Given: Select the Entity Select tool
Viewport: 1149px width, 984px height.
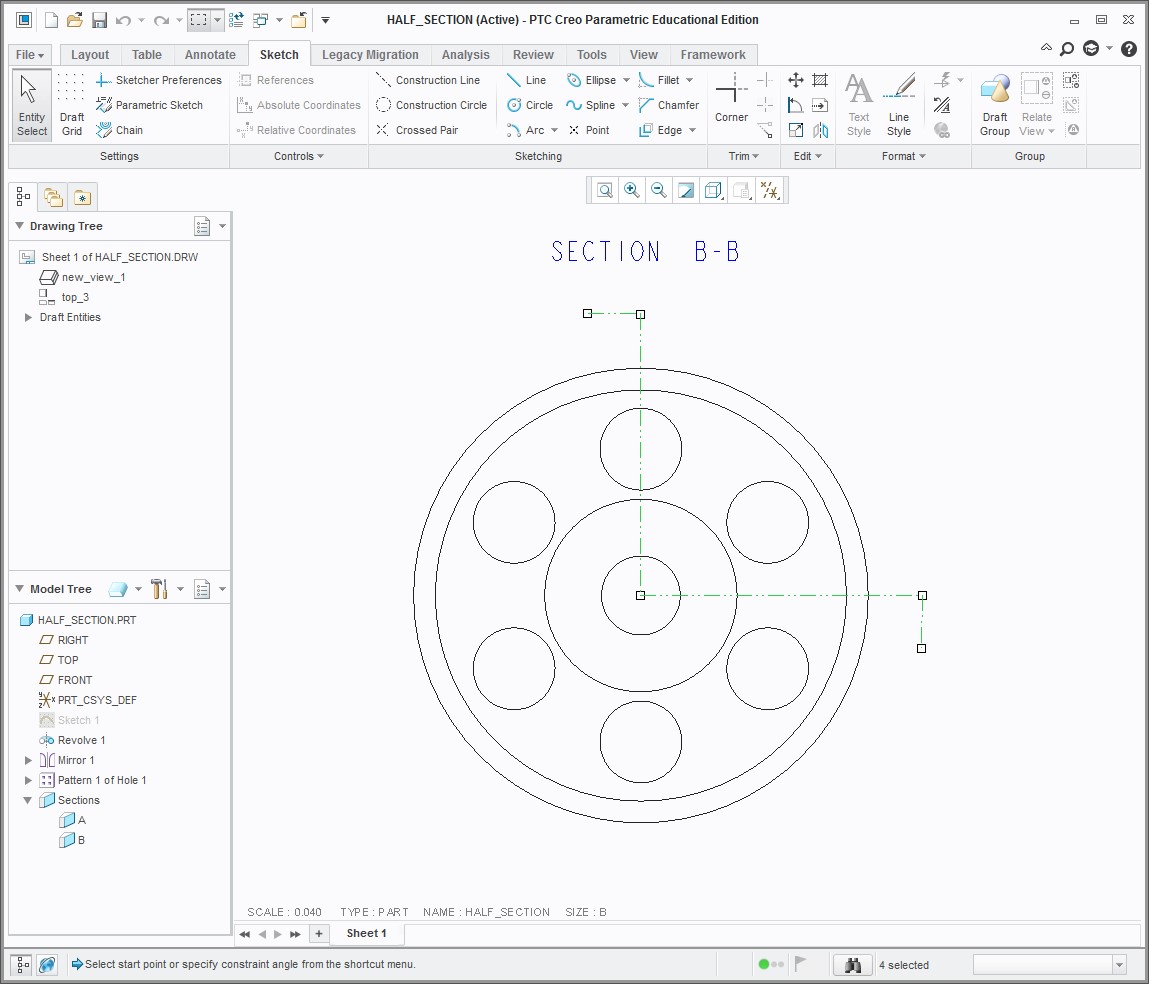Looking at the screenshot, I should (x=32, y=106).
